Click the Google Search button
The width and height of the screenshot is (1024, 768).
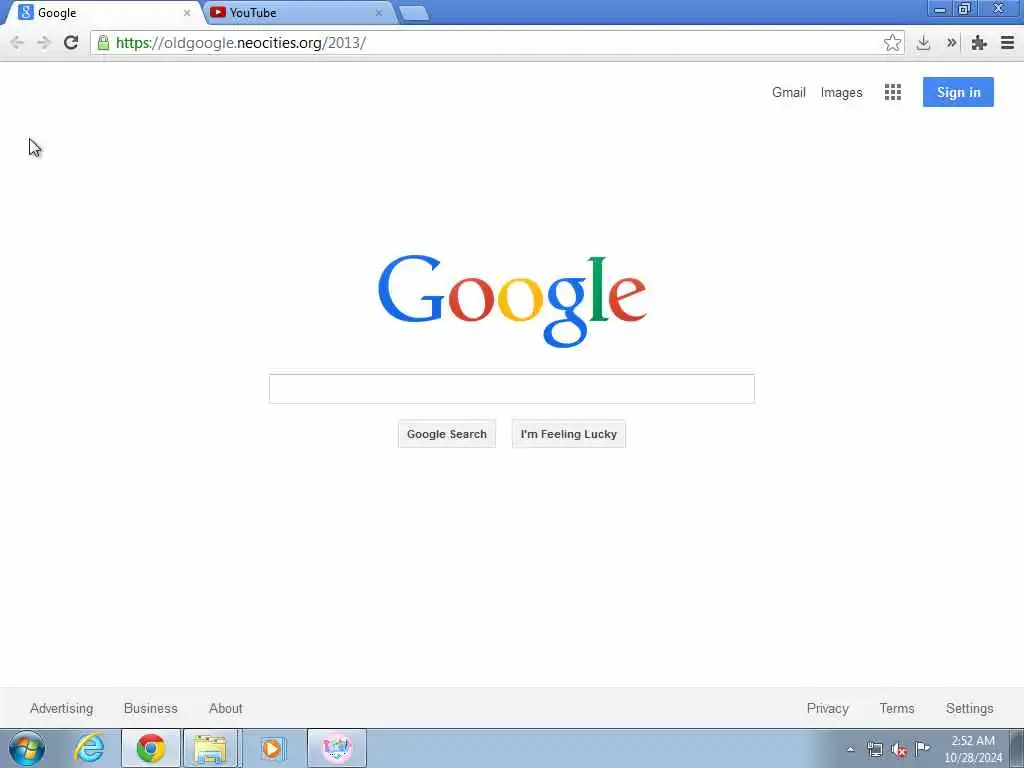447,434
